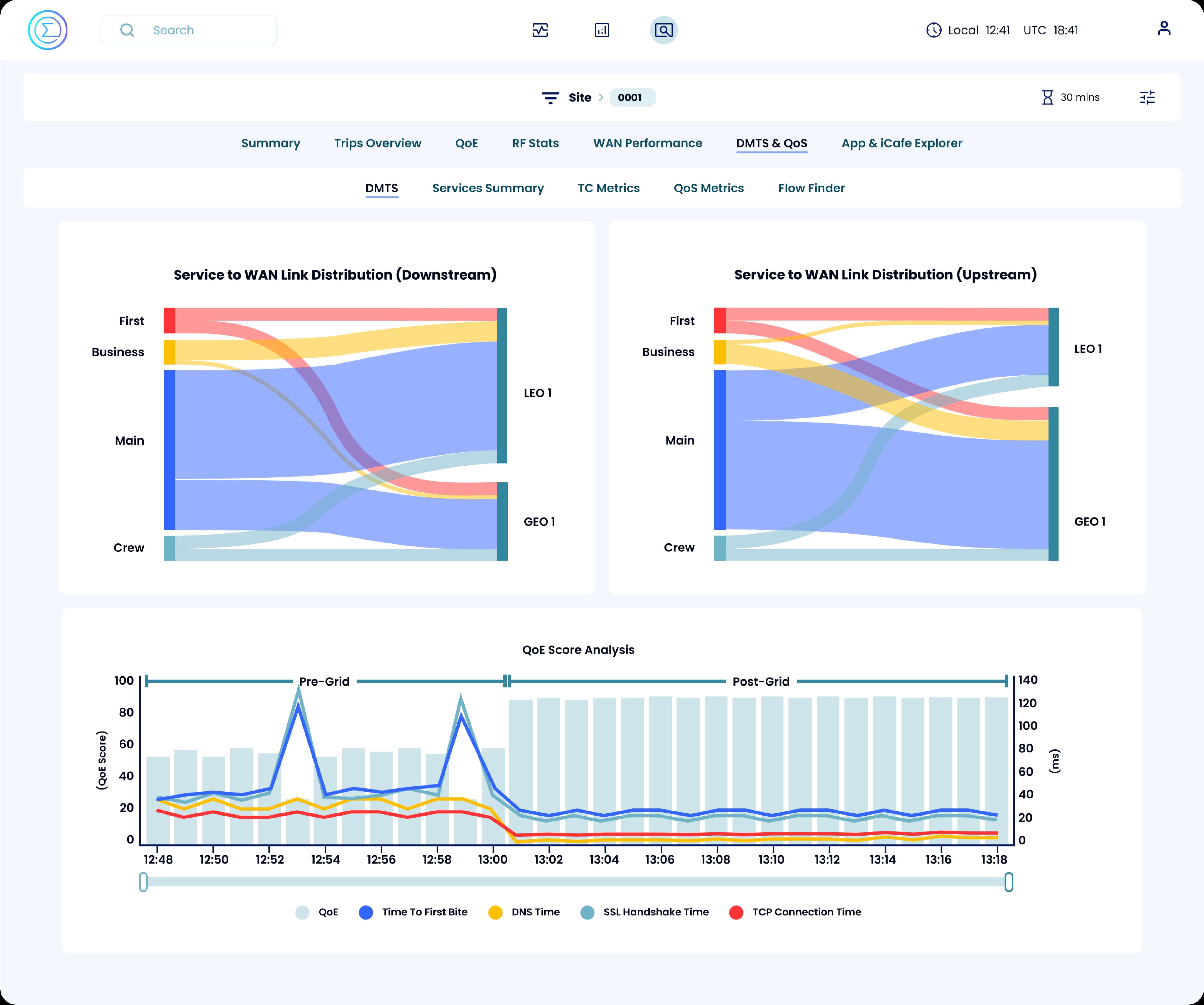Click the Sigma logo icon
Viewport: 1204px width, 1005px height.
48,30
